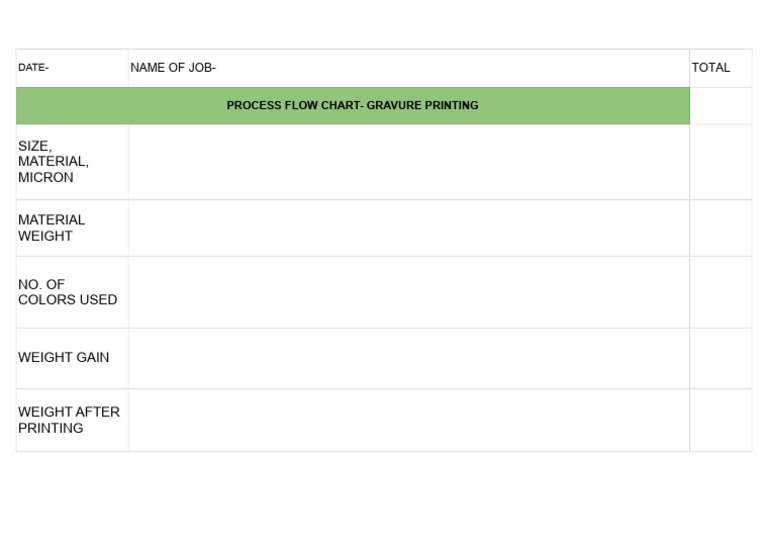
Task: Click the blank entry cell for Weight Gain
Action: tap(408, 358)
